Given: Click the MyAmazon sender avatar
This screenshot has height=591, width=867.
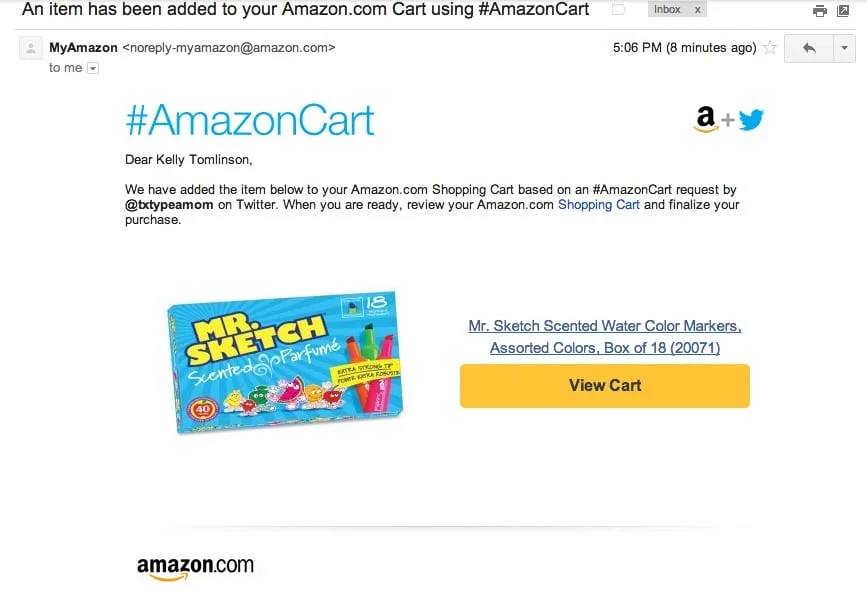Looking at the screenshot, I should (30, 48).
